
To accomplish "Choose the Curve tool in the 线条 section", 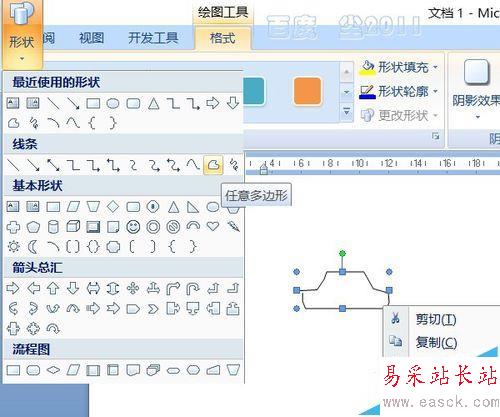I will pos(193,165).
